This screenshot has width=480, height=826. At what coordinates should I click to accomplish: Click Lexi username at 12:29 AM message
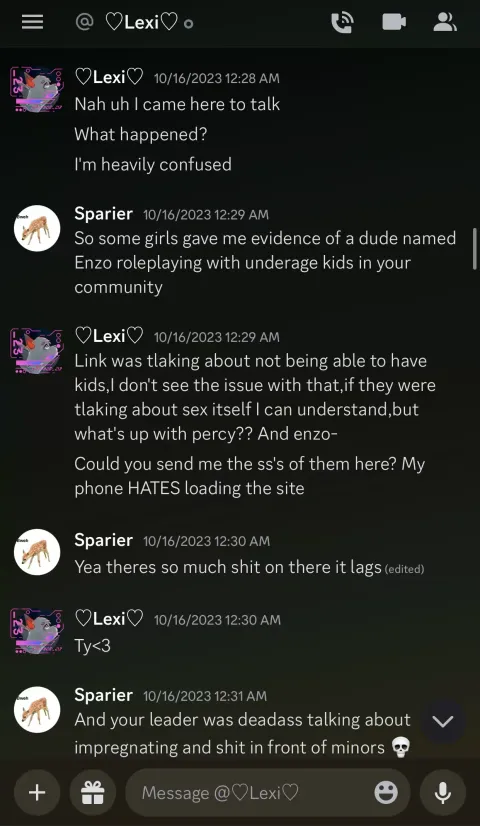pos(109,336)
